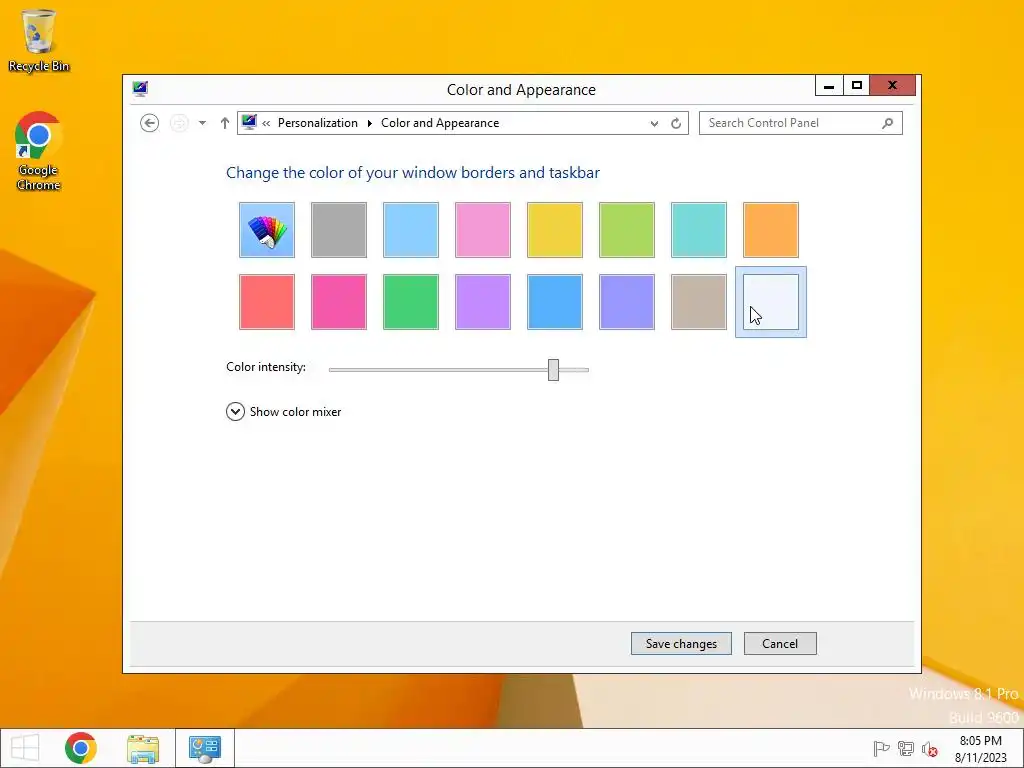Minimize the Color and Appearance window
Image resolution: width=1024 pixels, height=768 pixels.
829,86
